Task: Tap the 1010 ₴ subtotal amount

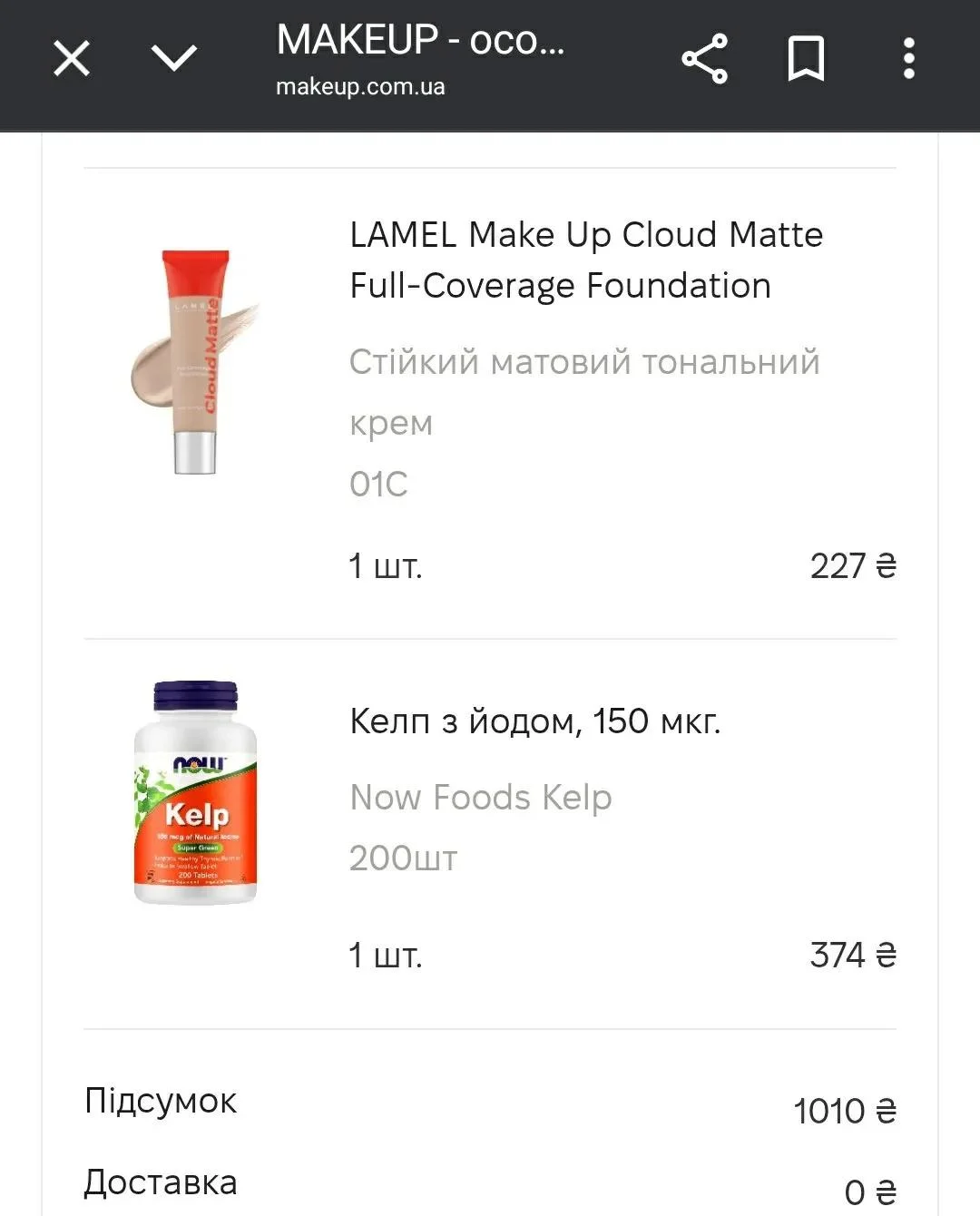Action: (x=844, y=1111)
